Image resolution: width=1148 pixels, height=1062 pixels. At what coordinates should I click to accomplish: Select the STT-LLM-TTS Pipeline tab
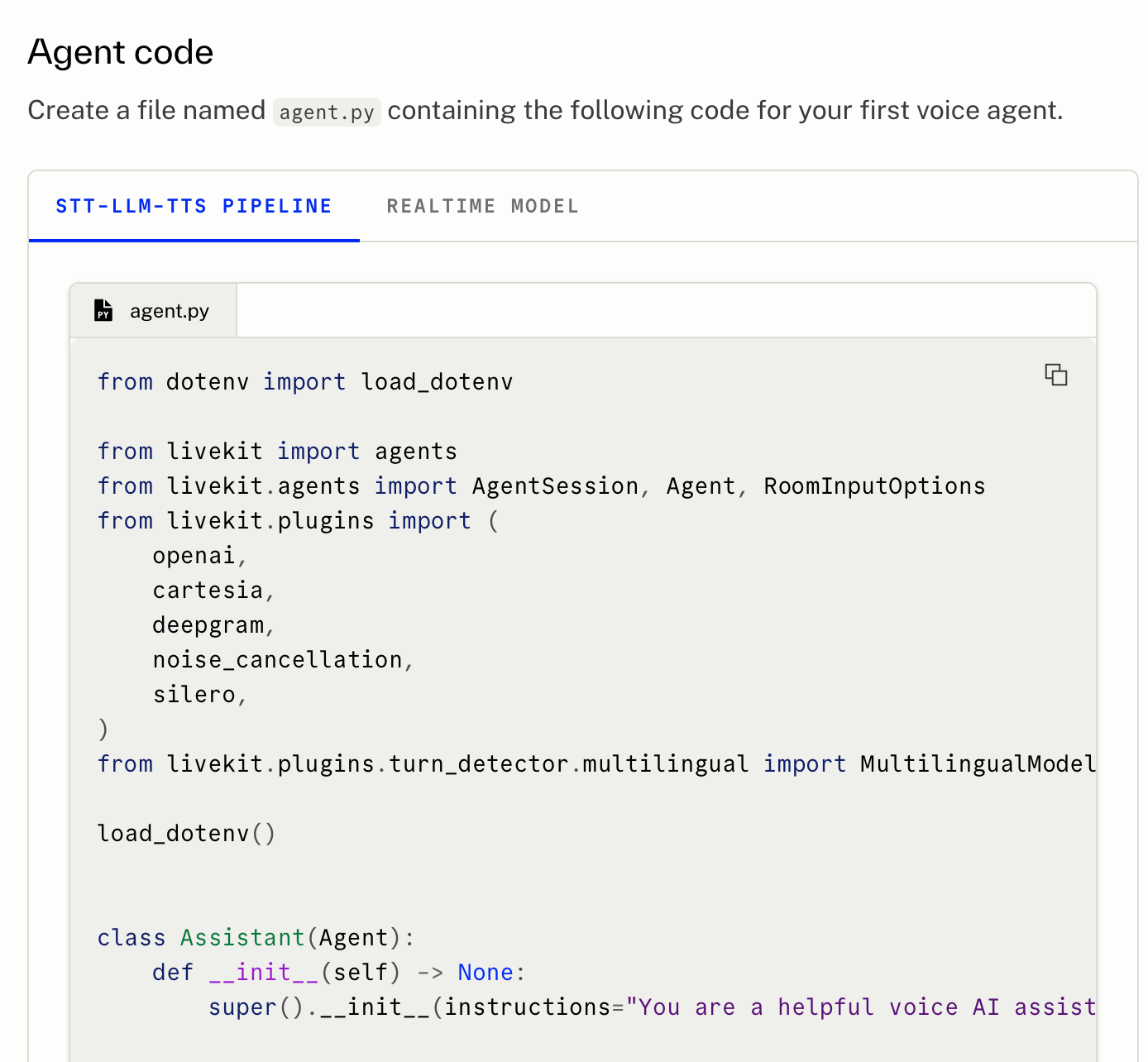[x=194, y=206]
